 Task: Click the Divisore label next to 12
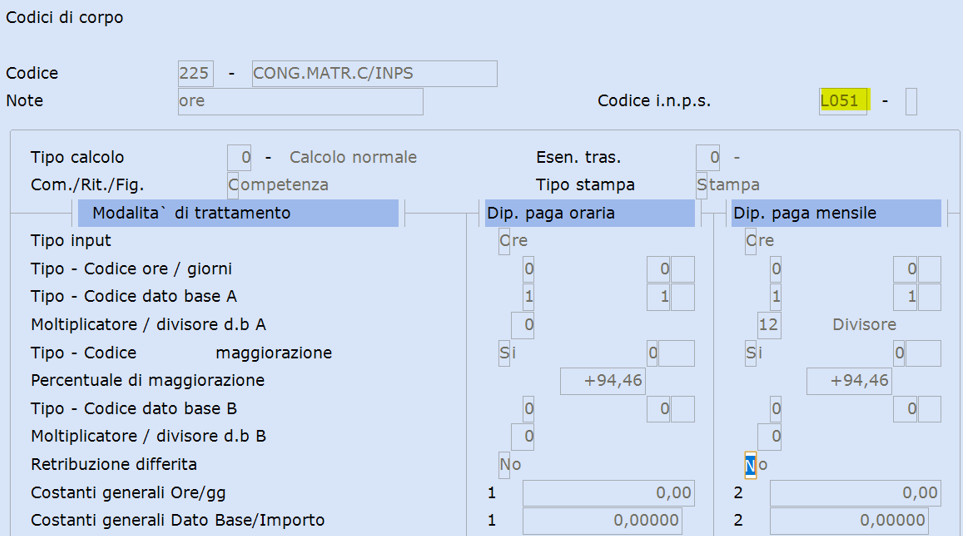864,325
